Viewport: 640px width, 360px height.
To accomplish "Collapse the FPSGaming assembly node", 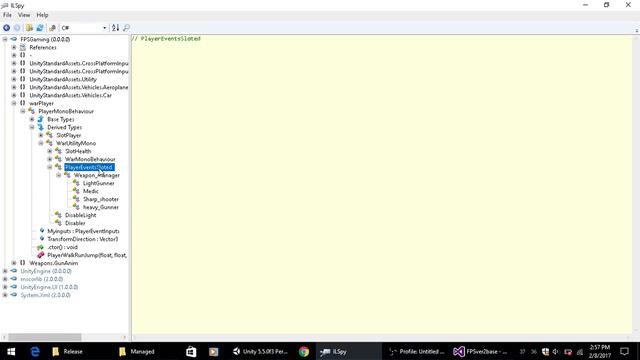I will pyautogui.click(x=5, y=39).
